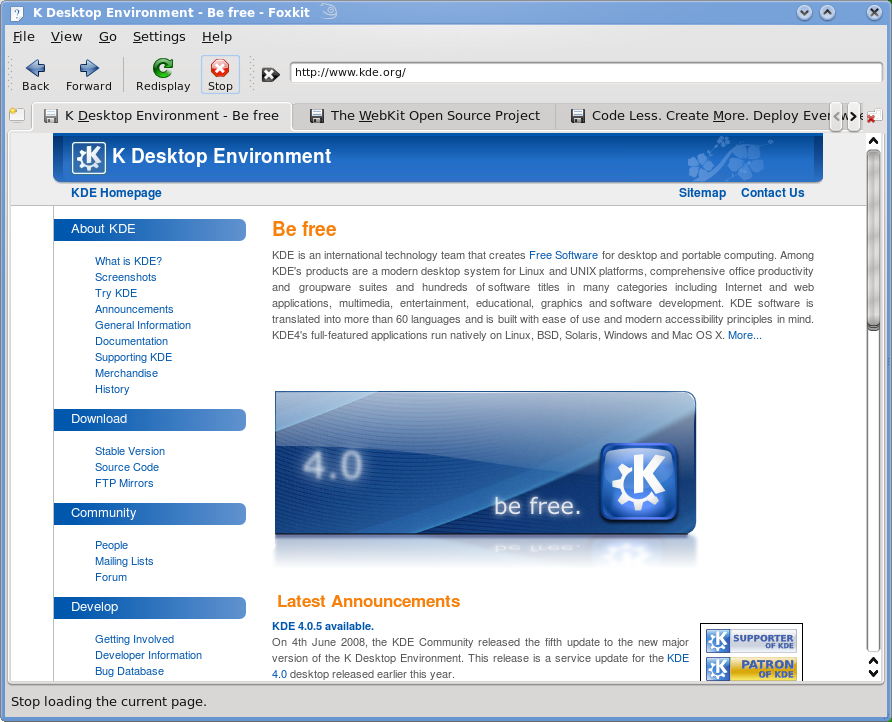The height and width of the screenshot is (722, 892).
Task: Click the Supporter of KDE badge
Action: [x=751, y=641]
